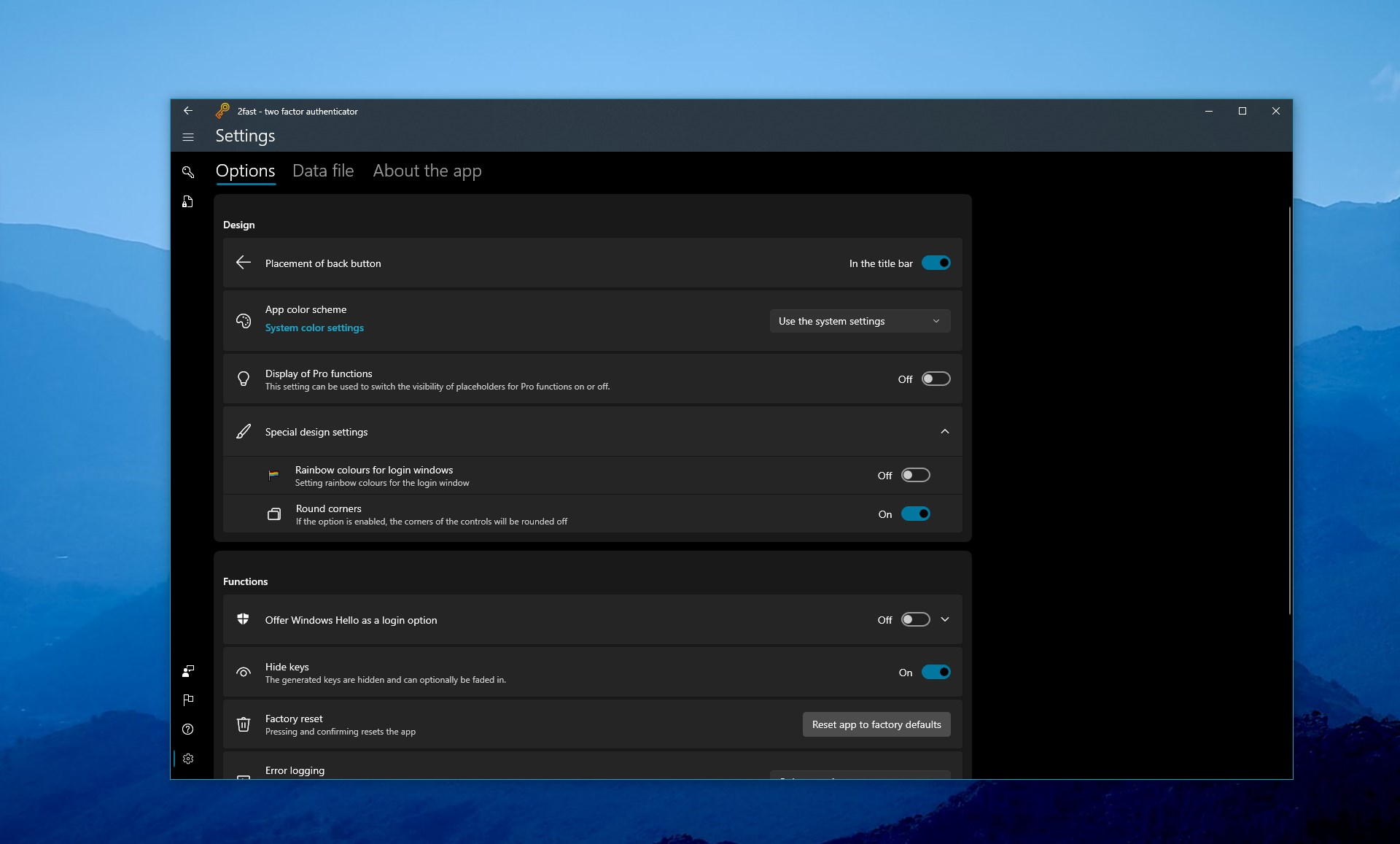Click the settings gear in the sidebar
The height and width of the screenshot is (844, 1400).
click(188, 759)
